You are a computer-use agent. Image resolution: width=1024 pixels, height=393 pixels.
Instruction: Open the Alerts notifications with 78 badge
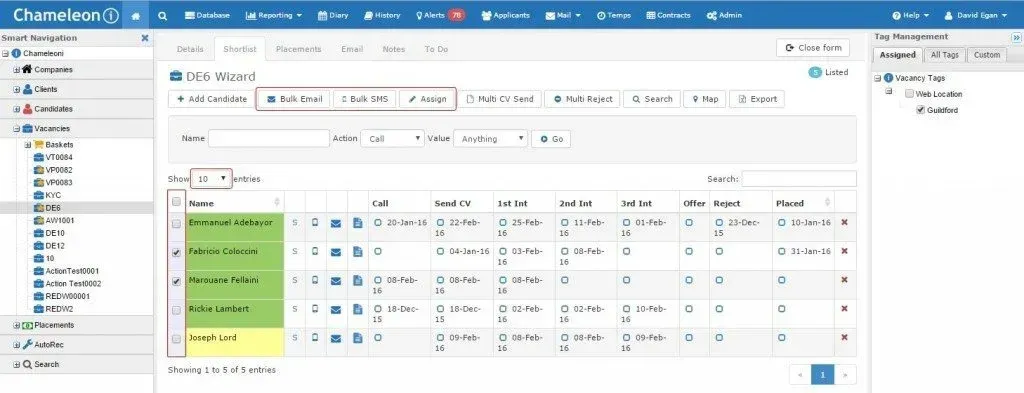point(440,15)
